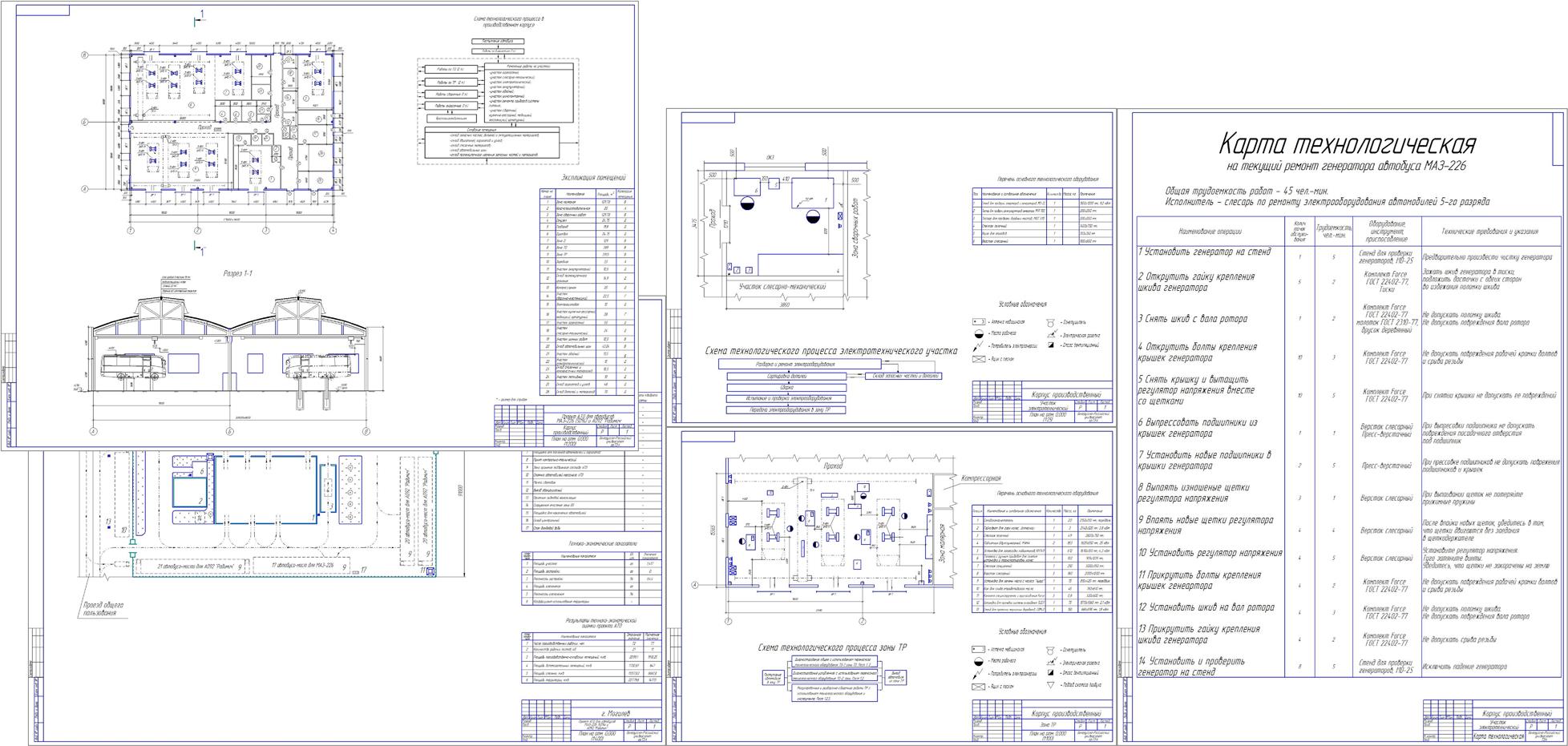The height and width of the screenshot is (746, 1568).
Task: Click 'Схема технологического процесса зоны ТР' heading
Action: pyautogui.click(x=832, y=647)
